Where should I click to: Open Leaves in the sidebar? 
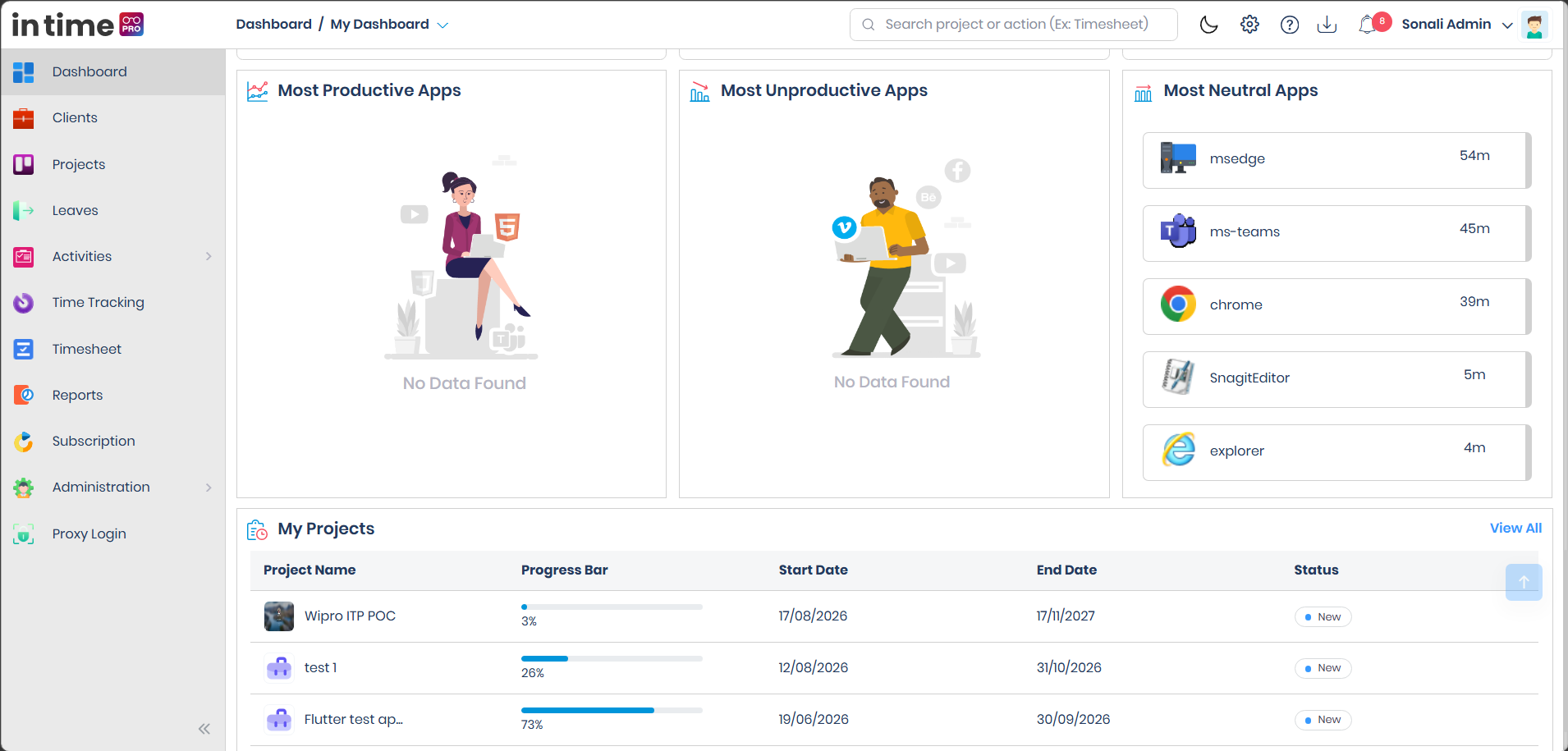(x=113, y=210)
